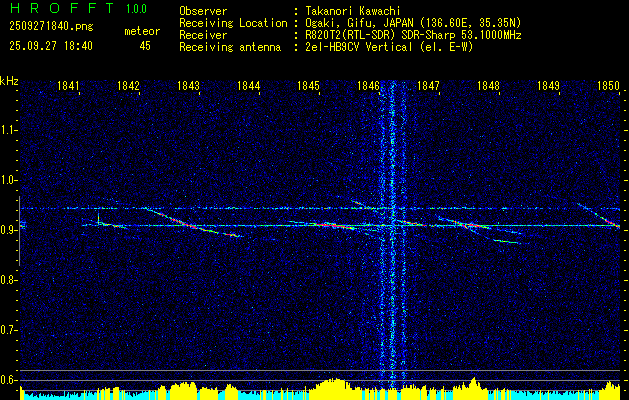Click the kHz axis unit label
629x400 pixels.
coord(9,81)
